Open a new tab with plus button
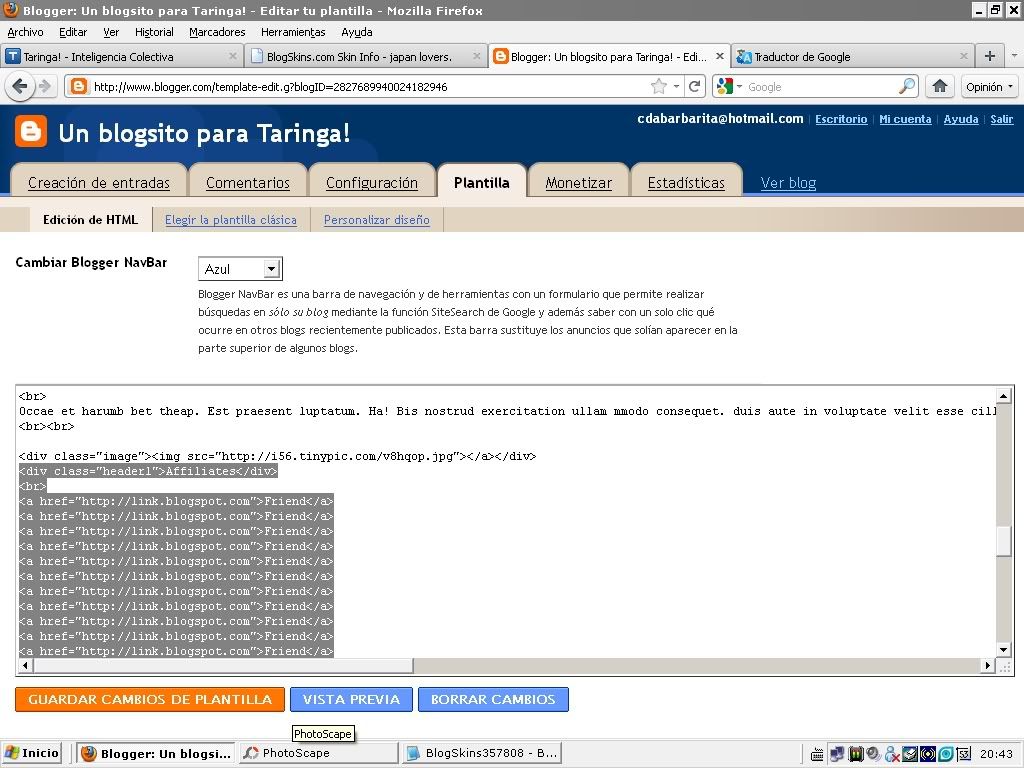Image resolution: width=1024 pixels, height=768 pixels. (990, 56)
